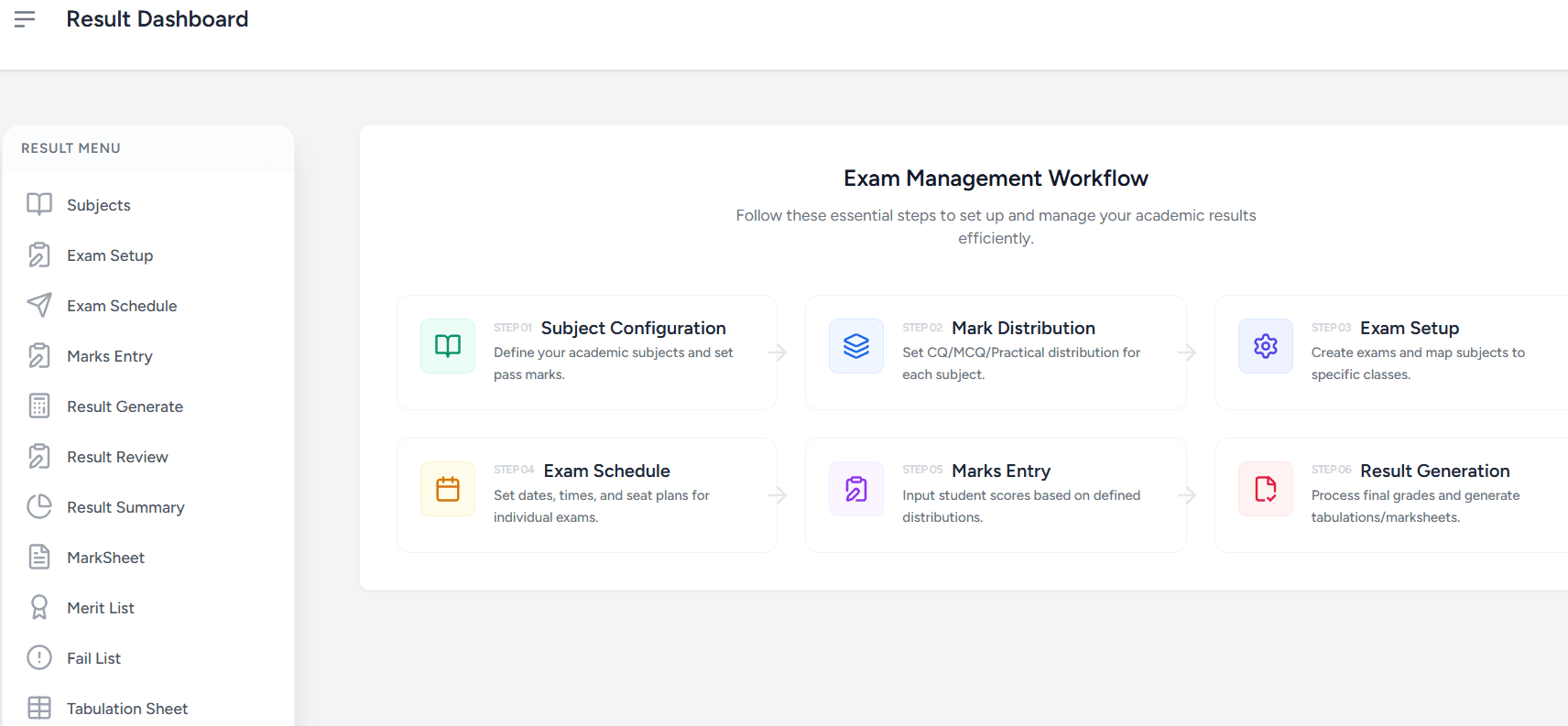The image size is (1568, 726).
Task: Click the Result Summary pie chart icon
Action: click(39, 506)
